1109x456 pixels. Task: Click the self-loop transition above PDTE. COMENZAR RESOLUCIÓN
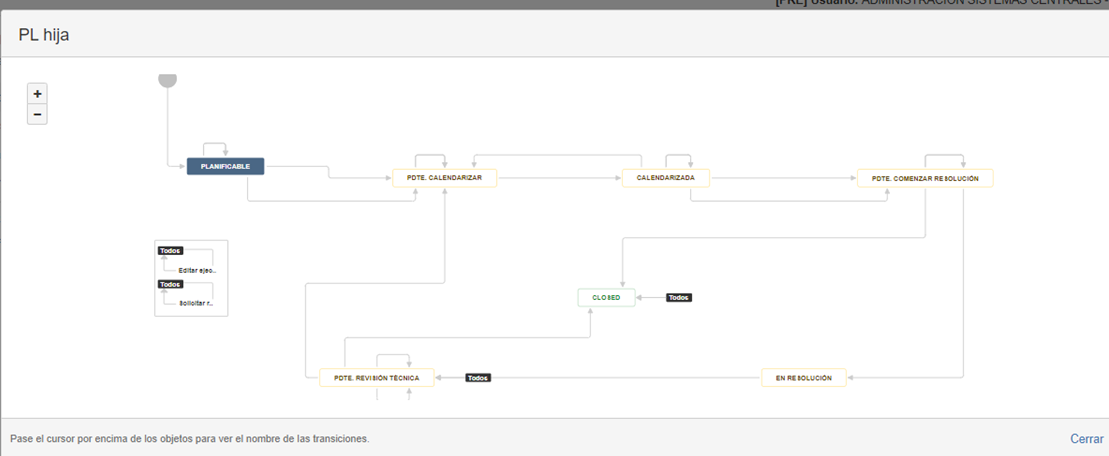pyautogui.click(x=944, y=156)
